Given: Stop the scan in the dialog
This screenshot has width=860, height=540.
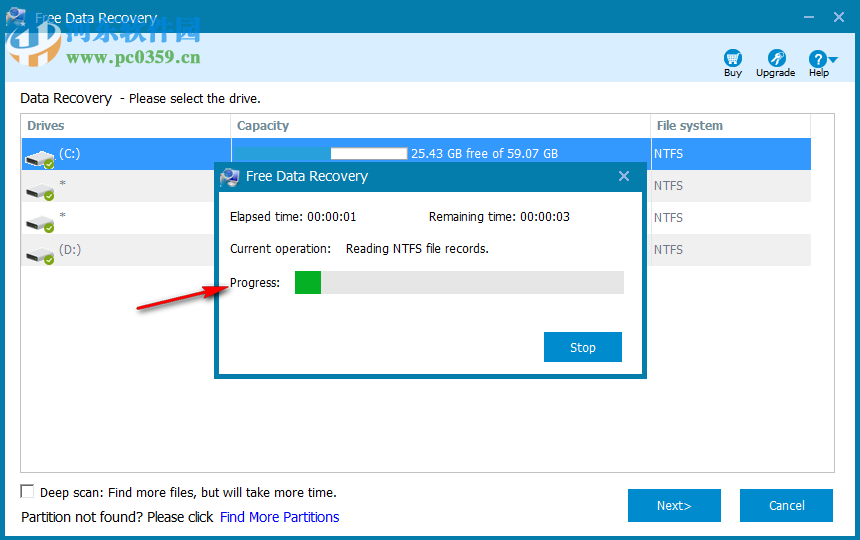Looking at the screenshot, I should coord(582,347).
